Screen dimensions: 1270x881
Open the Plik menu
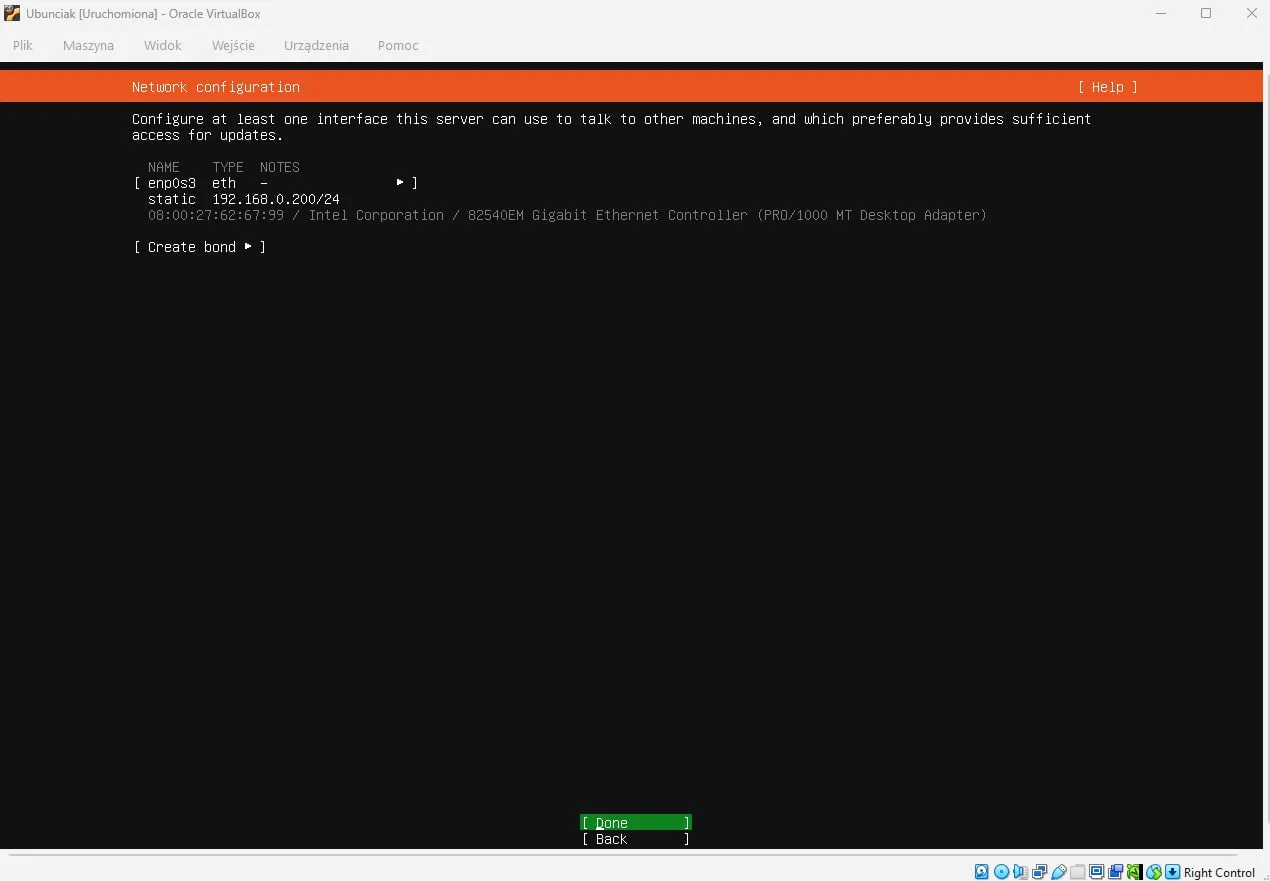(x=22, y=45)
